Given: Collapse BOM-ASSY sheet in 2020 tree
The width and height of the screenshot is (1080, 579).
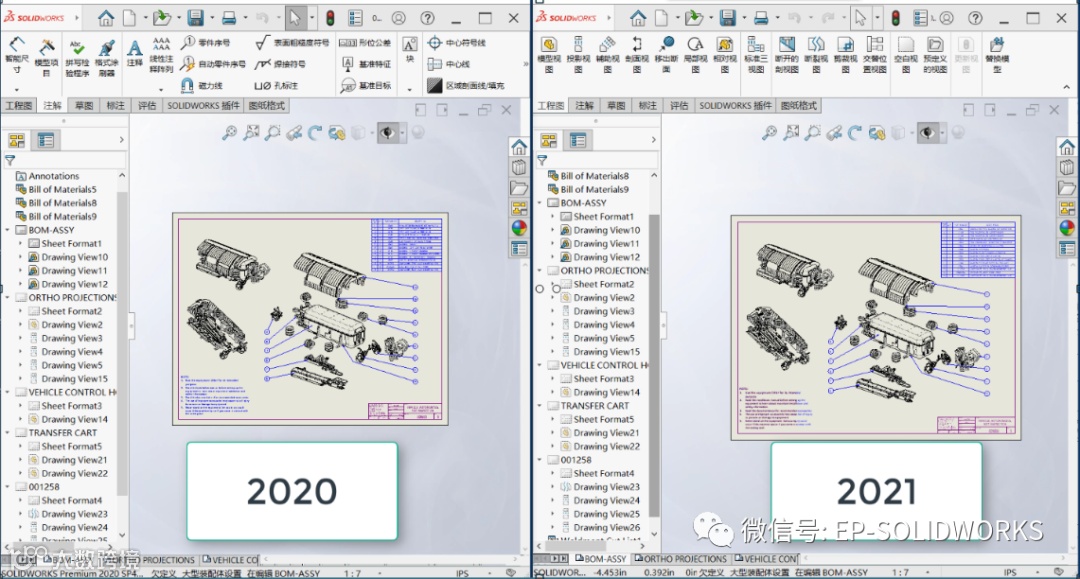Looking at the screenshot, I should coord(8,230).
